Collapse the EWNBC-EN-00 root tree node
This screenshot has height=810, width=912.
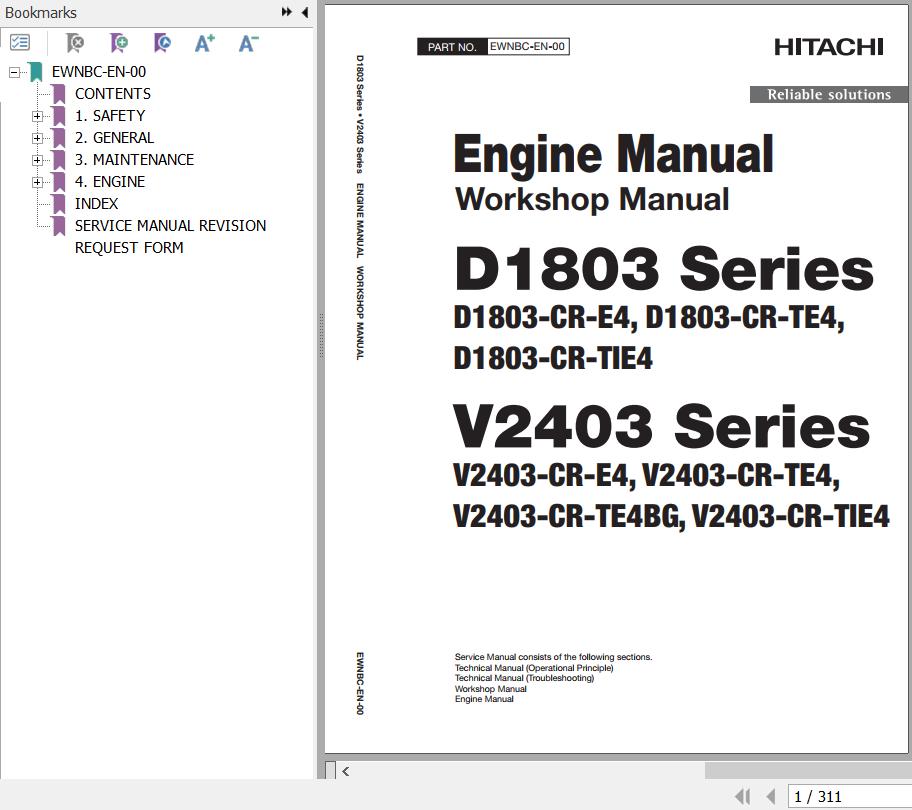tap(15, 72)
